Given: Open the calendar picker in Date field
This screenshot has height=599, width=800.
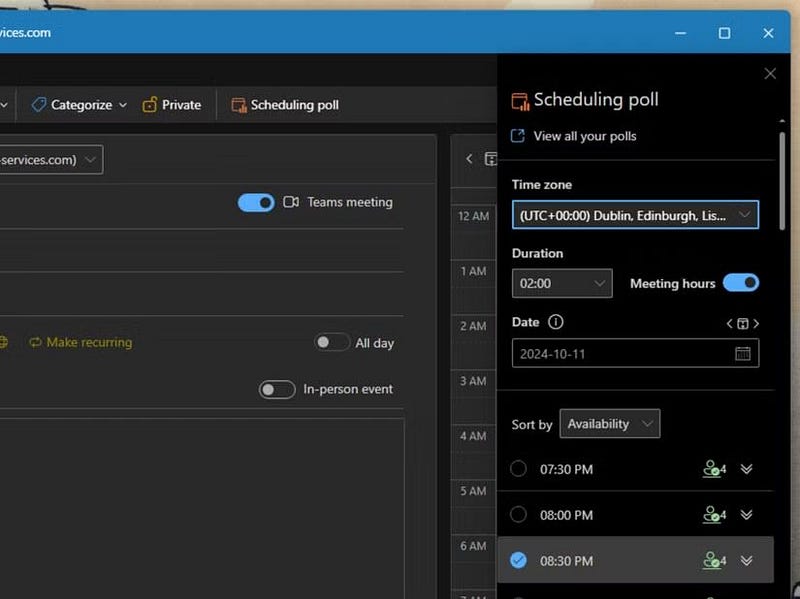Looking at the screenshot, I should [x=743, y=353].
